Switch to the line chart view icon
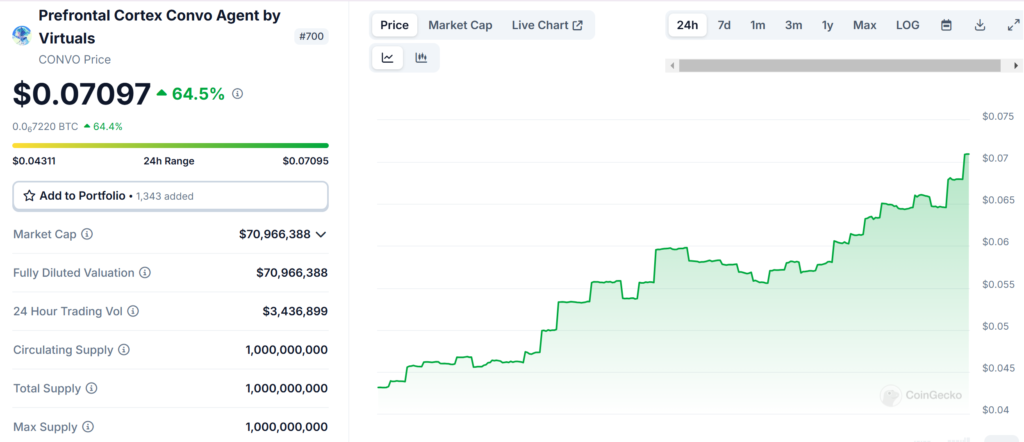 pos(388,58)
